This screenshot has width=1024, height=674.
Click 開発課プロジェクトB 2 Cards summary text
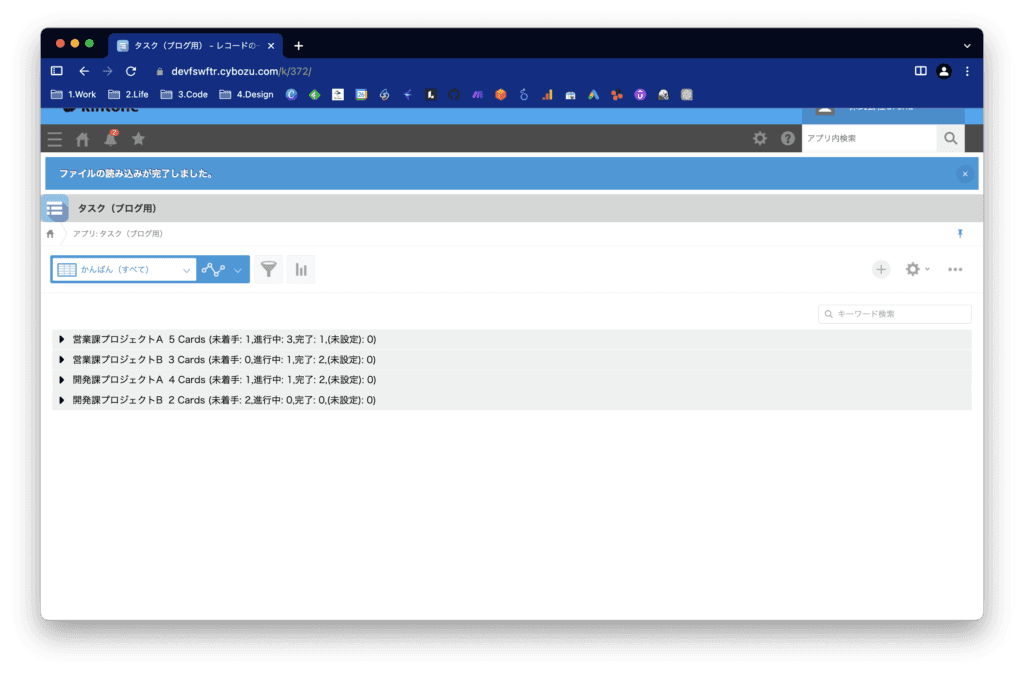click(x=224, y=400)
